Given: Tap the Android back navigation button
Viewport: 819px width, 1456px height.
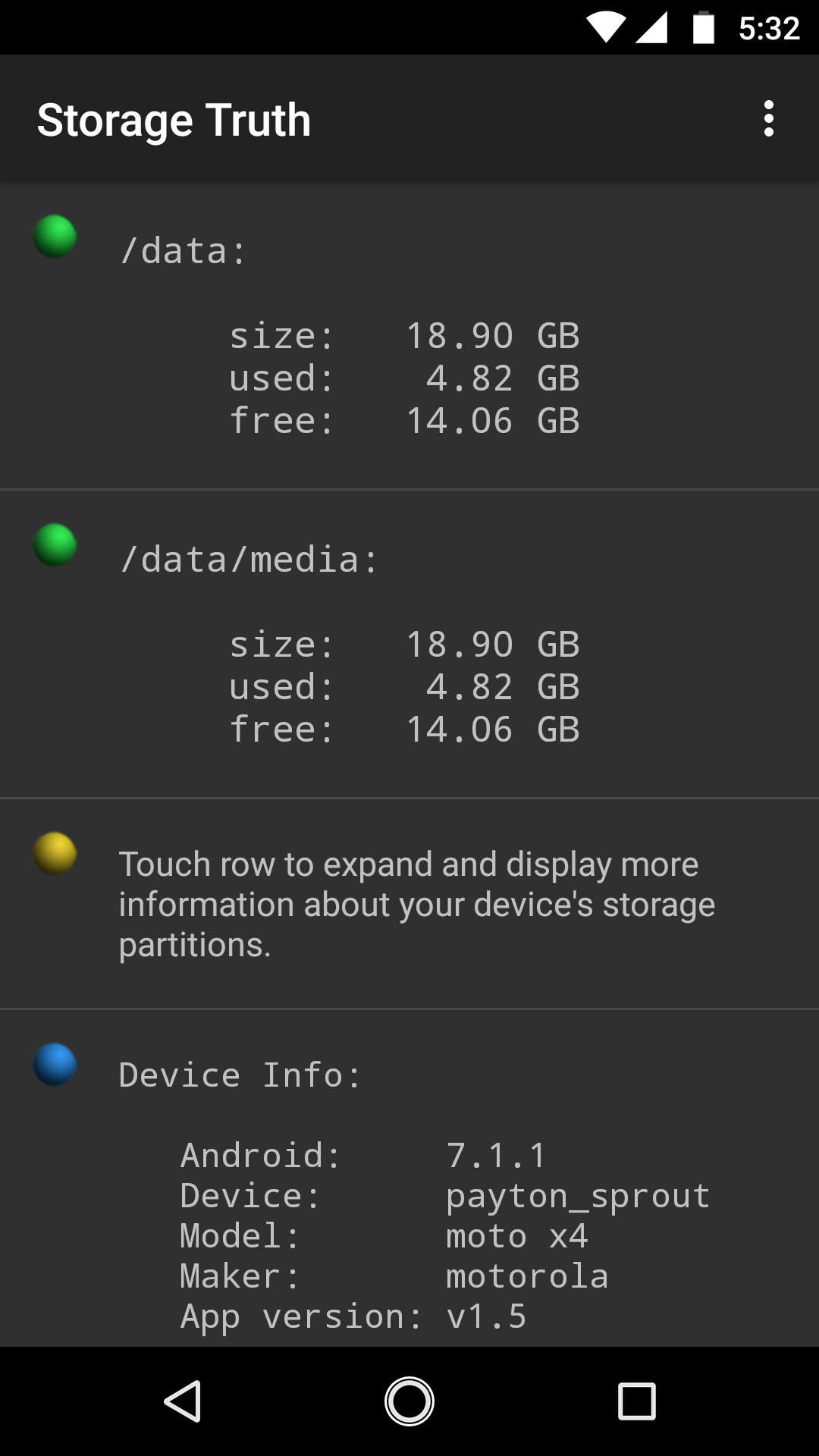Looking at the screenshot, I should (x=182, y=1401).
